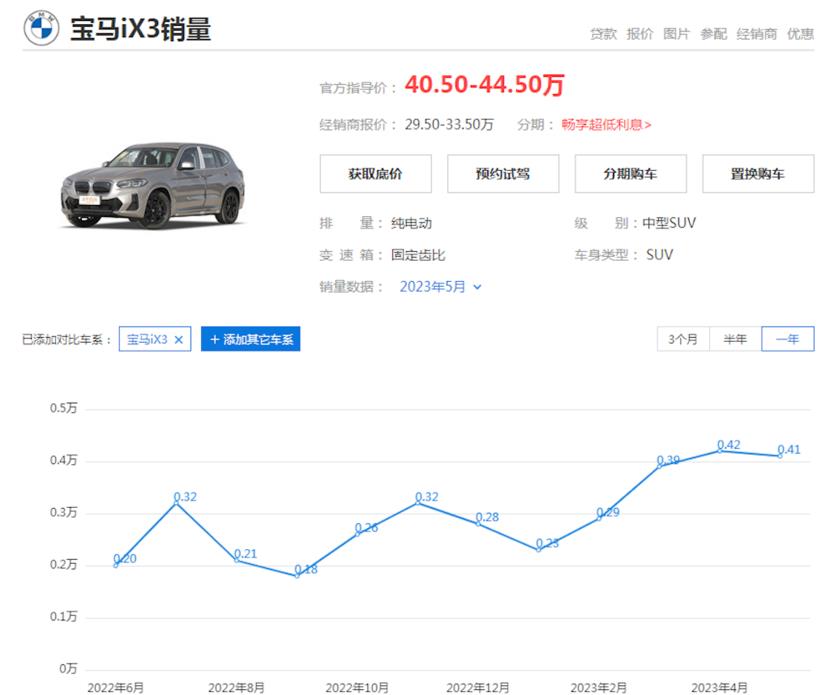Click the 宝马iX3销量 page title

point(141,29)
